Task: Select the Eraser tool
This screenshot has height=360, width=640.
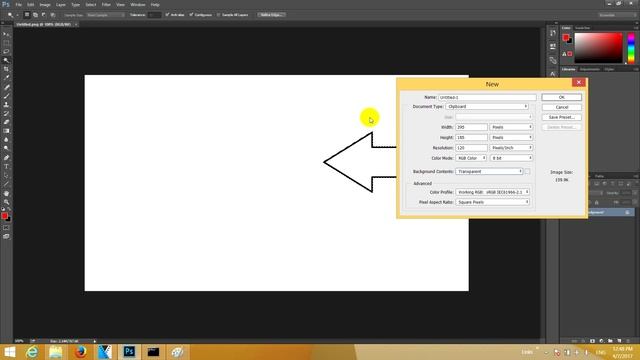Action: coord(6,122)
